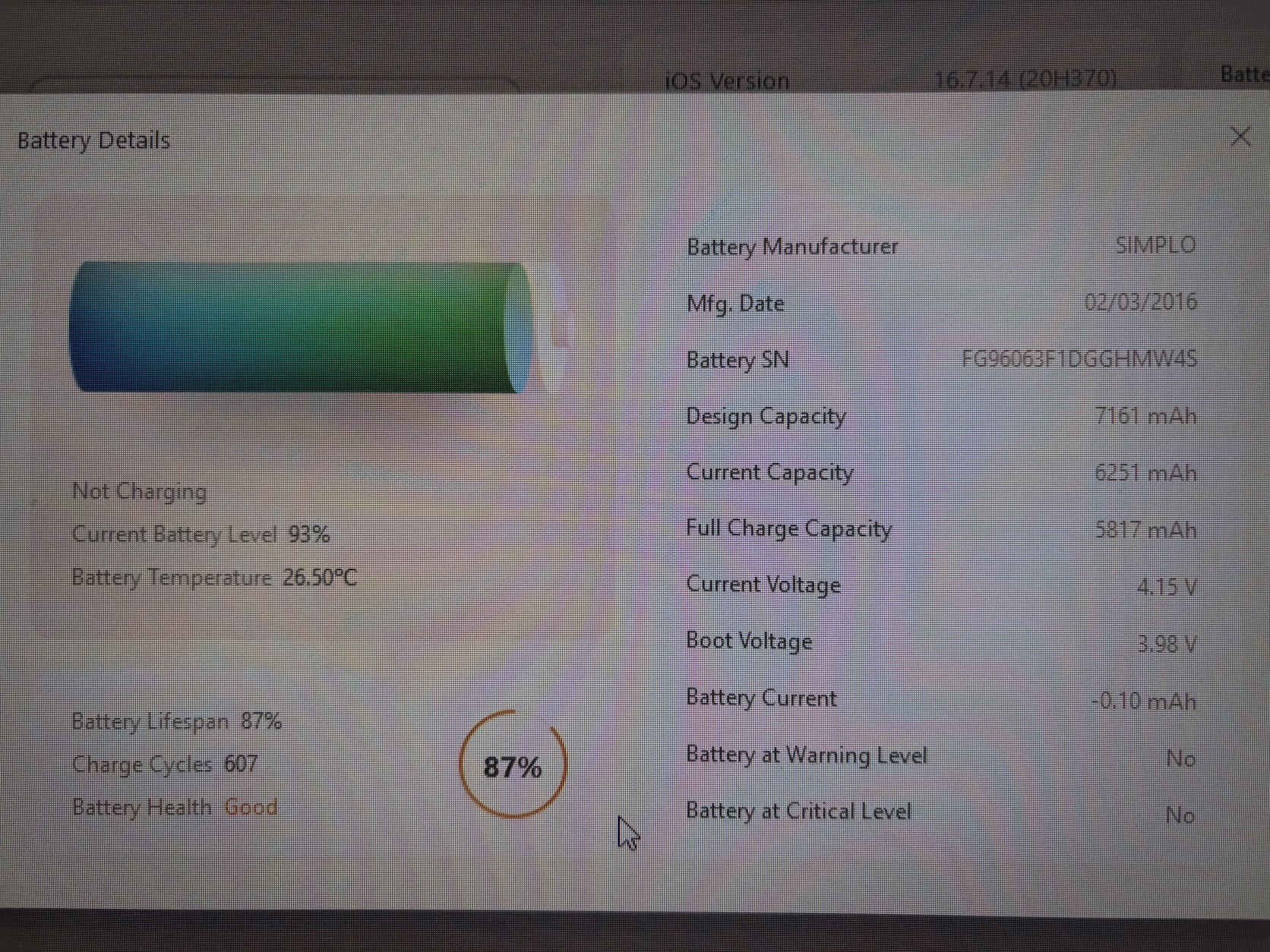Select the Full Charge Capacity value 5817 mAh
Image resolution: width=1270 pixels, height=952 pixels.
[1145, 530]
